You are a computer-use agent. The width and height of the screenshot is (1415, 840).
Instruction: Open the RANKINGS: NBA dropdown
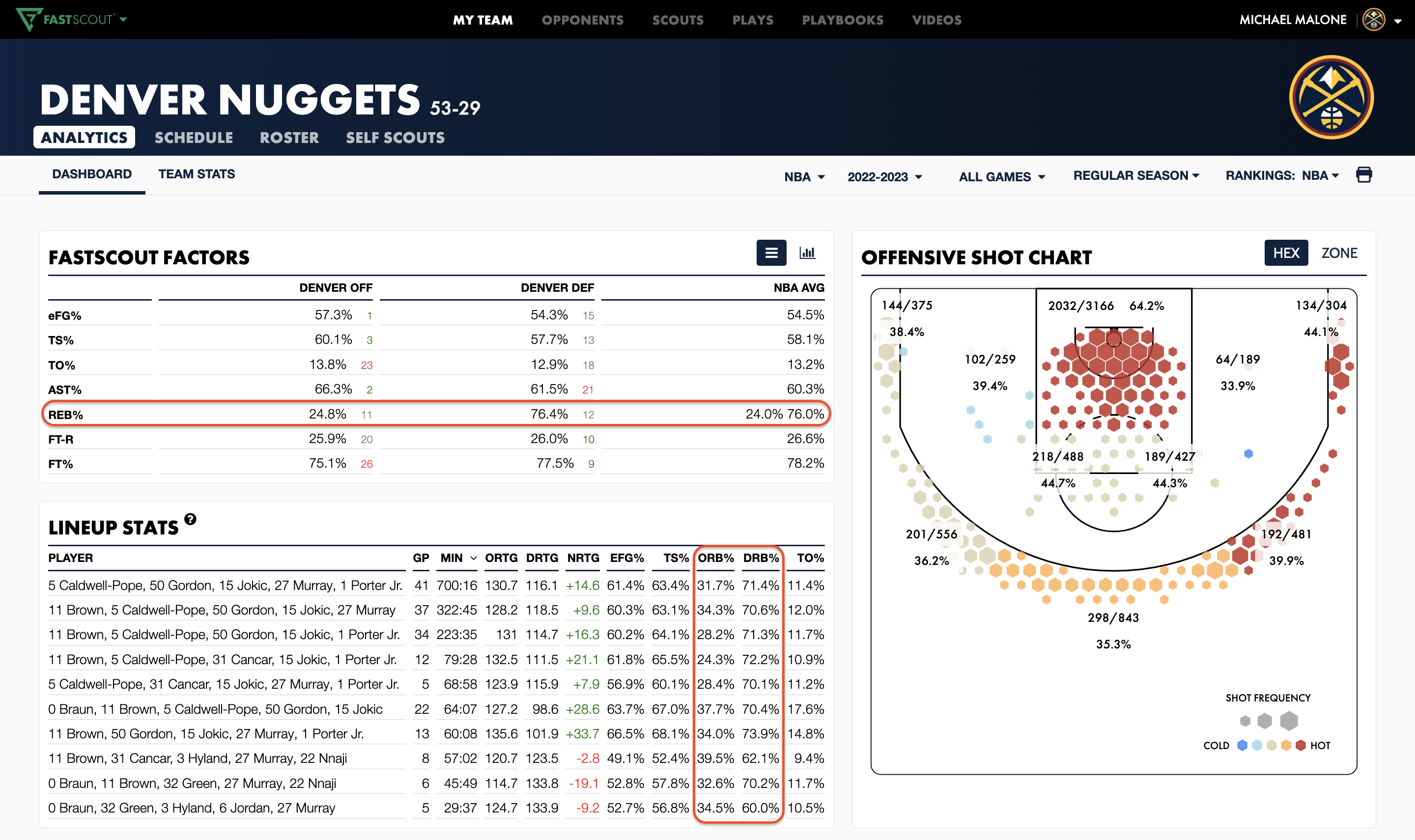1282,175
